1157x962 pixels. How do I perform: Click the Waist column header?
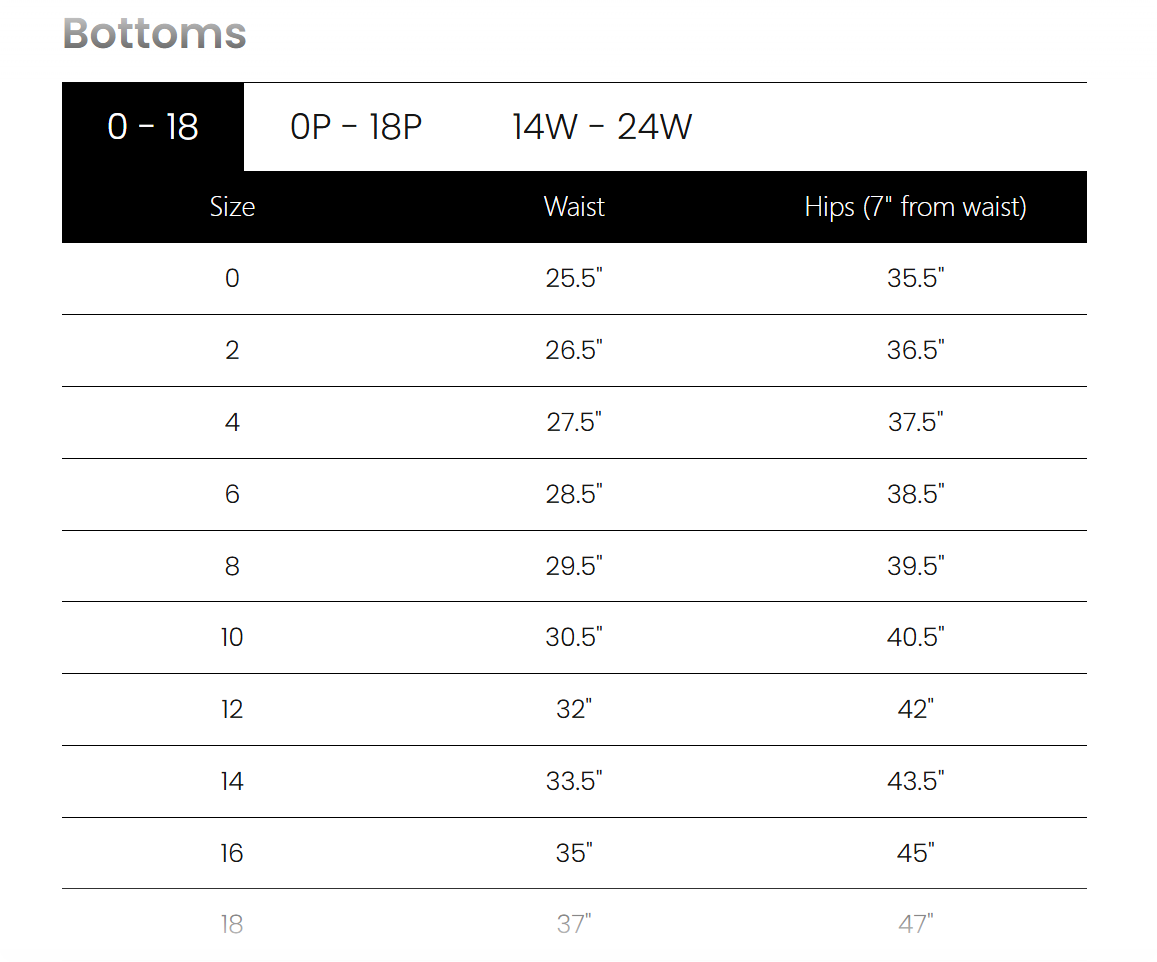pyautogui.click(x=574, y=207)
